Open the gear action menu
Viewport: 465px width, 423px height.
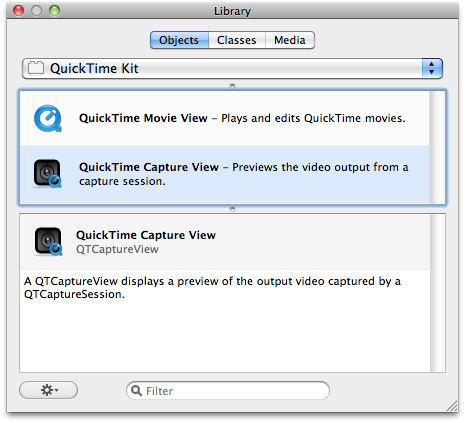pos(49,390)
